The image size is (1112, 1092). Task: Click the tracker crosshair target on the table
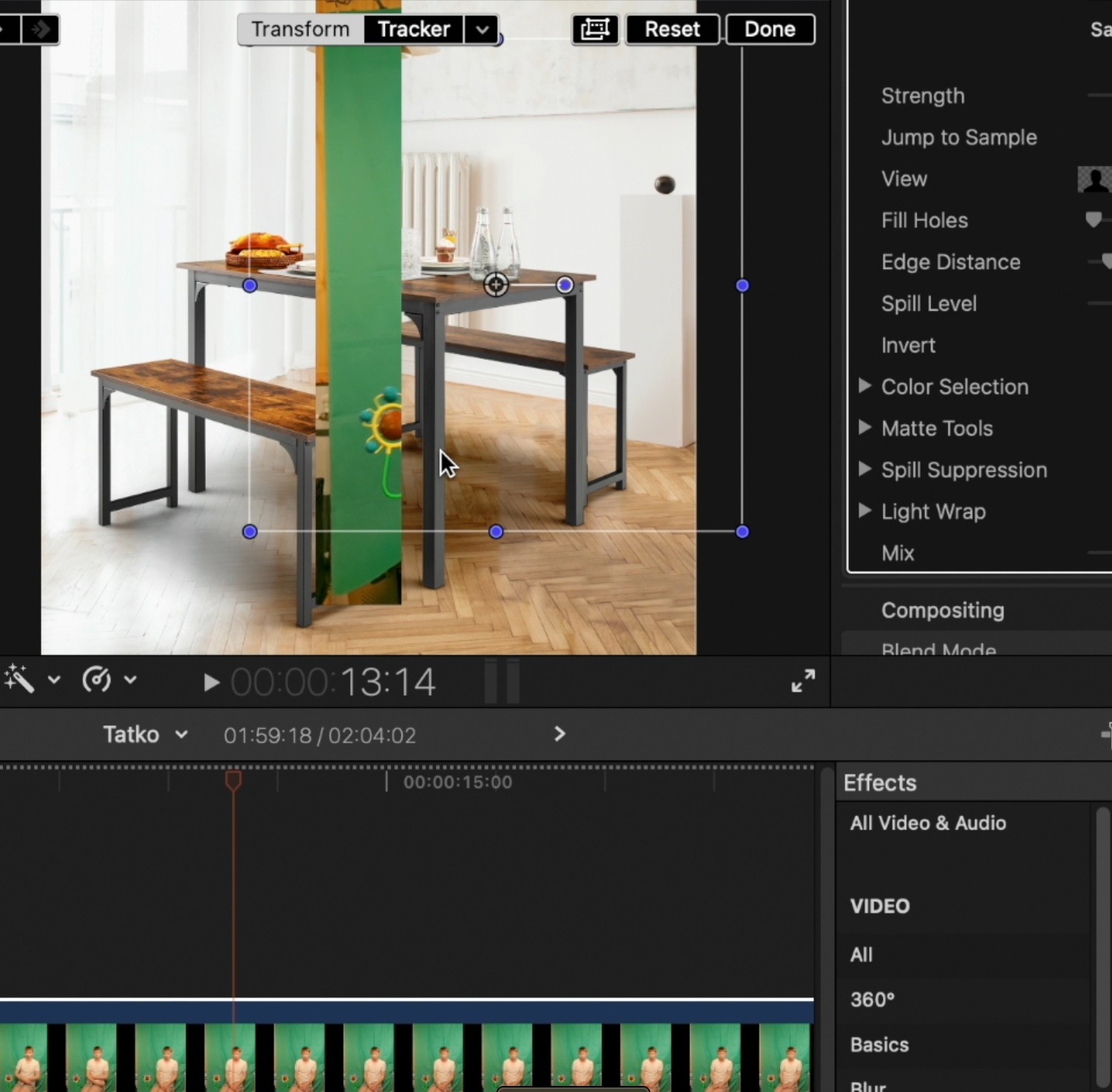(x=496, y=284)
